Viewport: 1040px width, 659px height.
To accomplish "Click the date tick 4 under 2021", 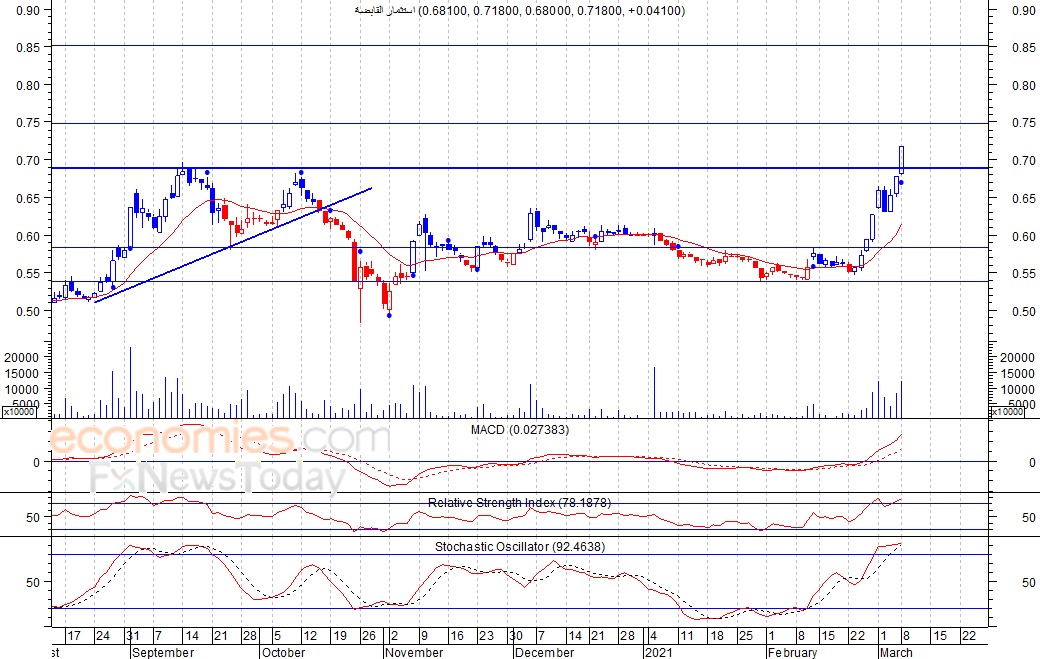I will pos(653,636).
